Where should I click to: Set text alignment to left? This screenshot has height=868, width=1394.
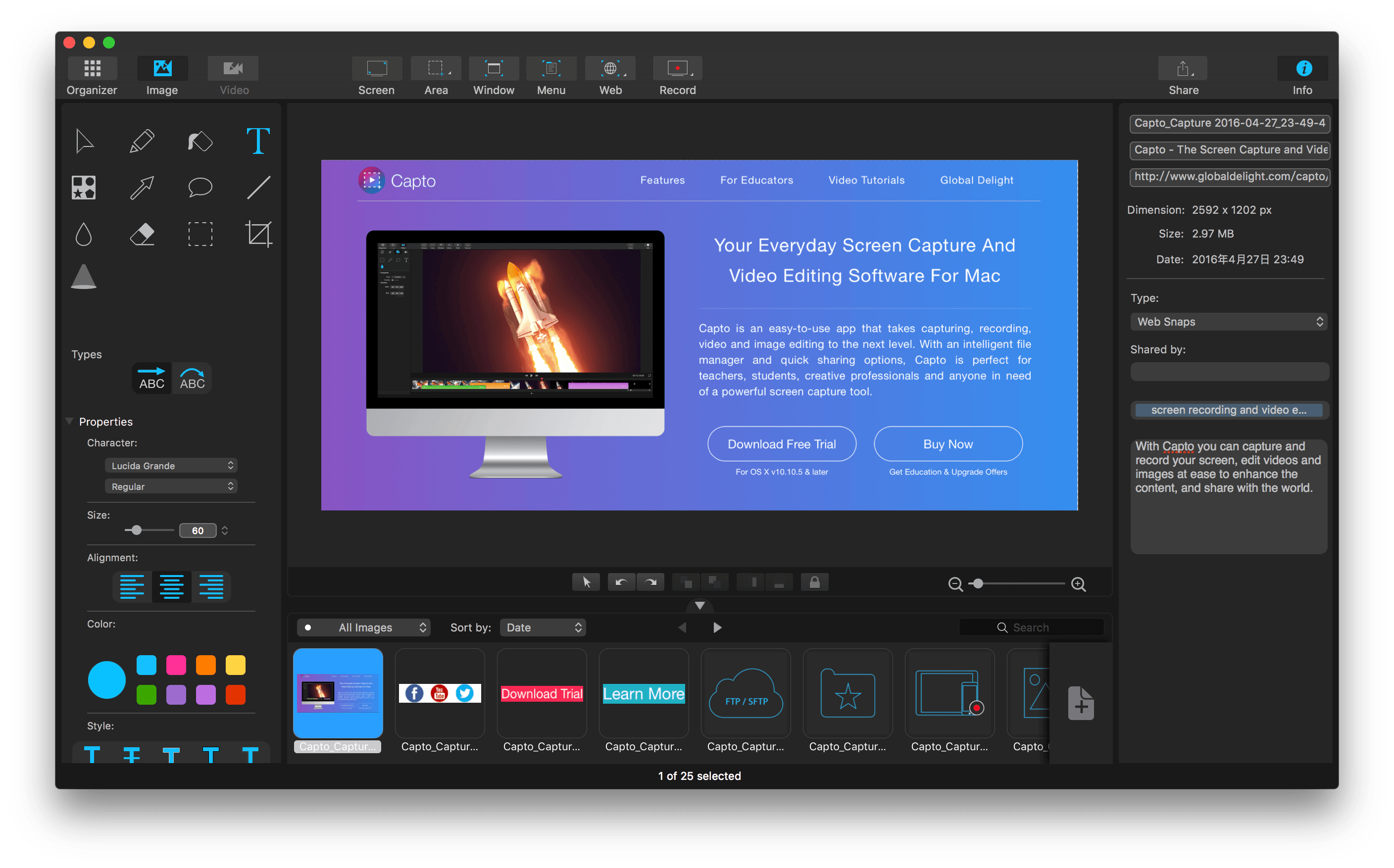pyautogui.click(x=132, y=587)
